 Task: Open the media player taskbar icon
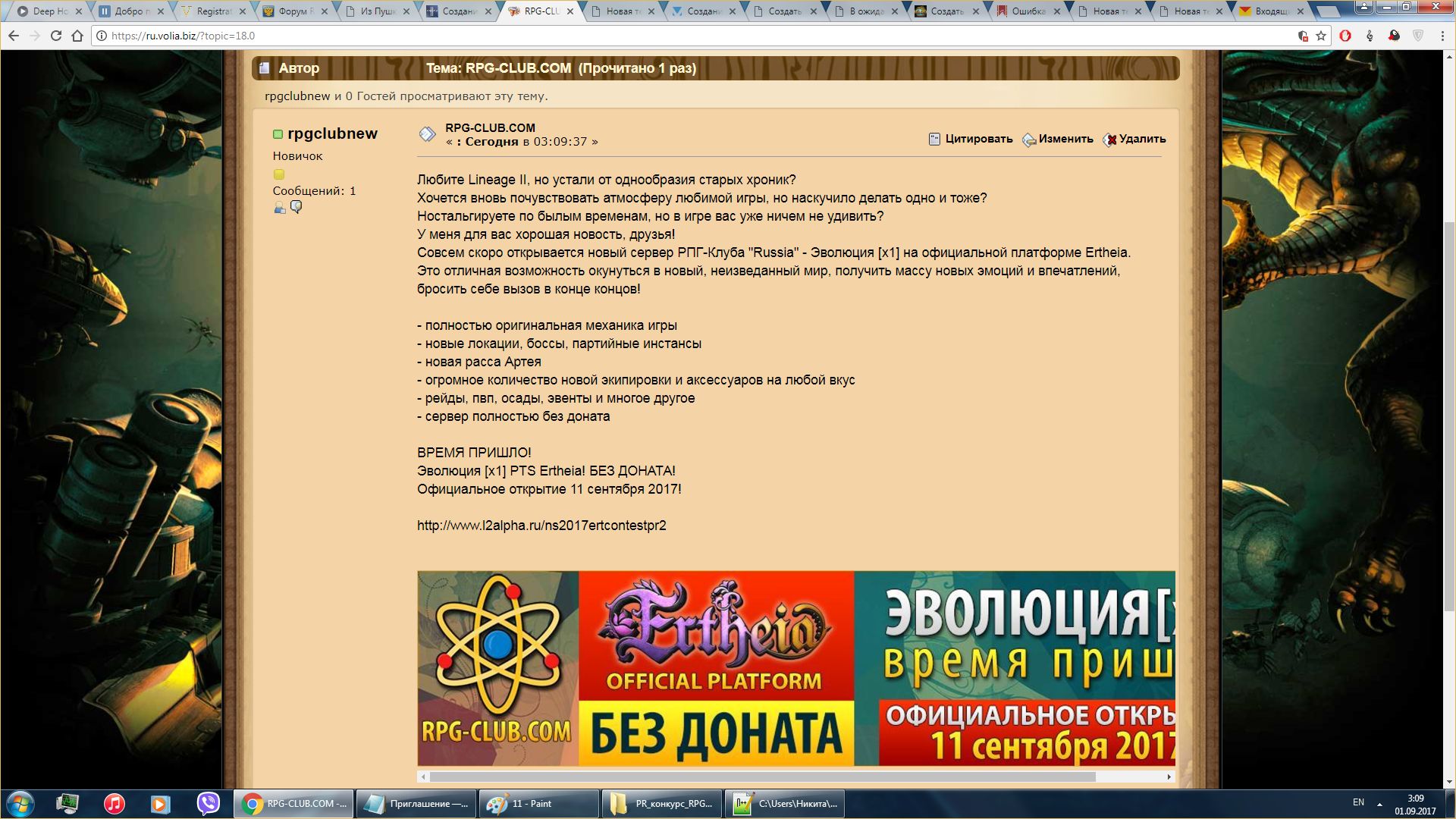pos(160,803)
